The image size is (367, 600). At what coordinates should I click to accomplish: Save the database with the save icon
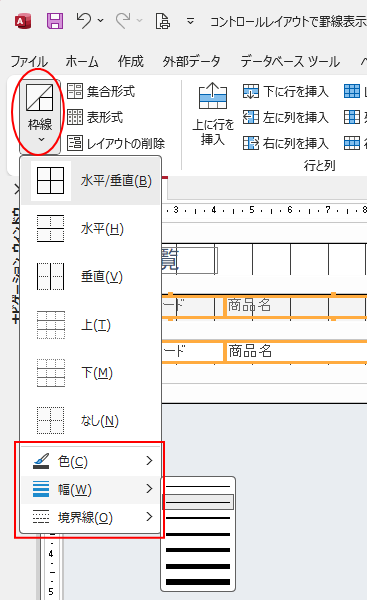(x=55, y=21)
